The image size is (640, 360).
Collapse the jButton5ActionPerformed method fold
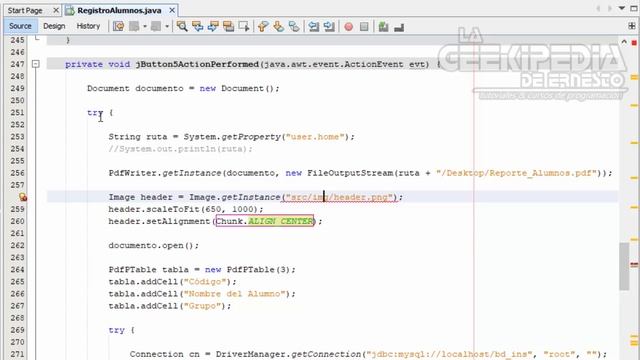tap(36, 64)
